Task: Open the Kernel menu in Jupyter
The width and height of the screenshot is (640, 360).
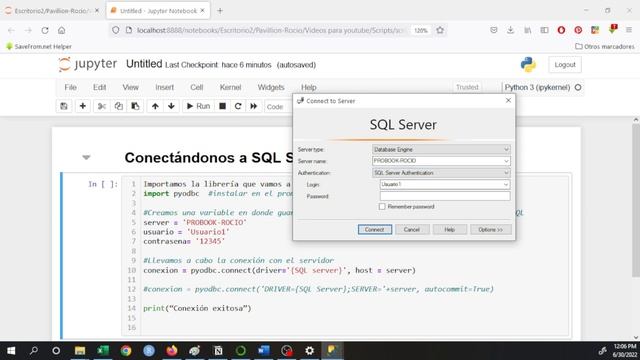Action: tap(230, 87)
